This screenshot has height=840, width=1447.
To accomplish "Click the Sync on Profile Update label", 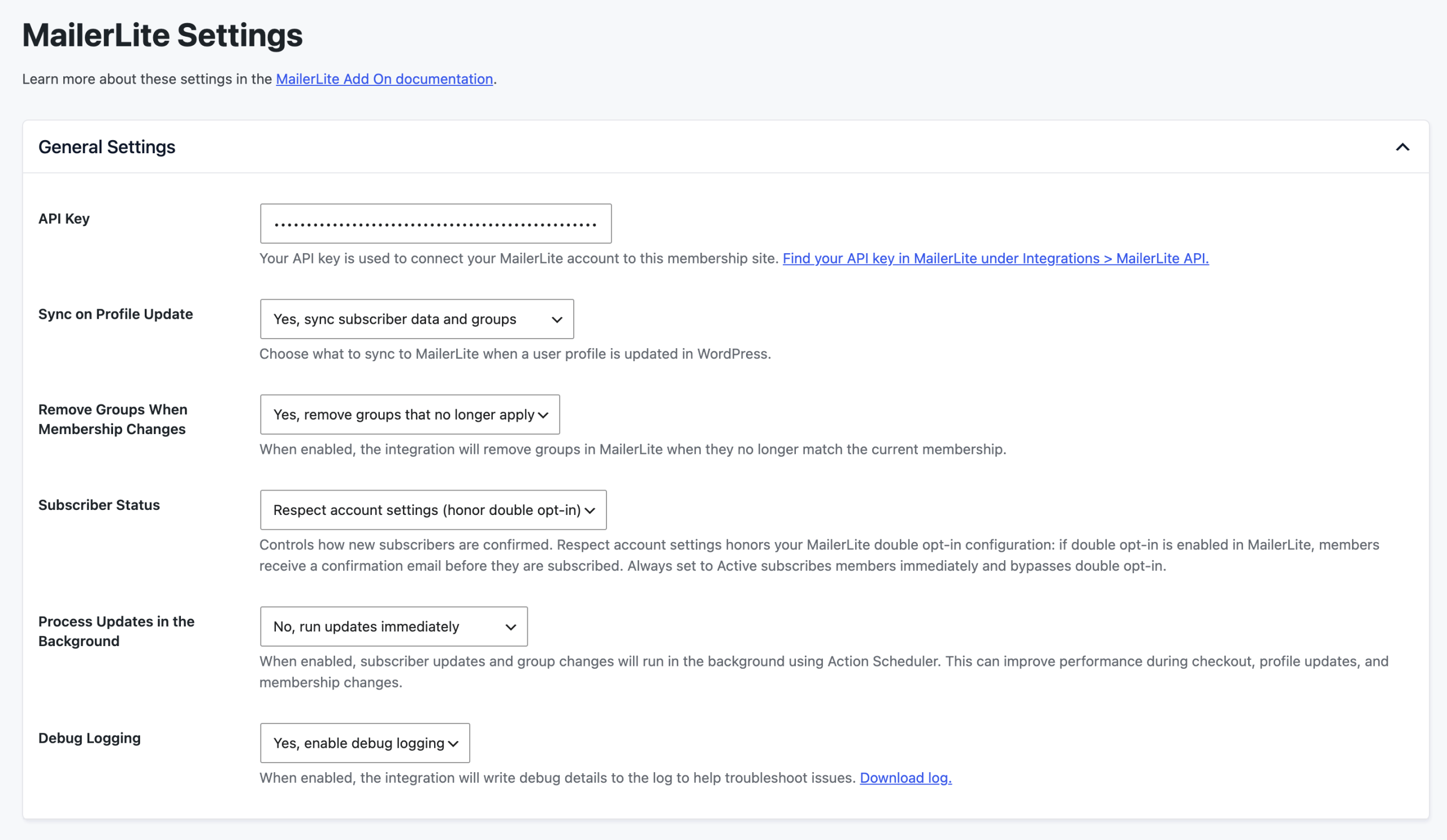I will point(115,314).
